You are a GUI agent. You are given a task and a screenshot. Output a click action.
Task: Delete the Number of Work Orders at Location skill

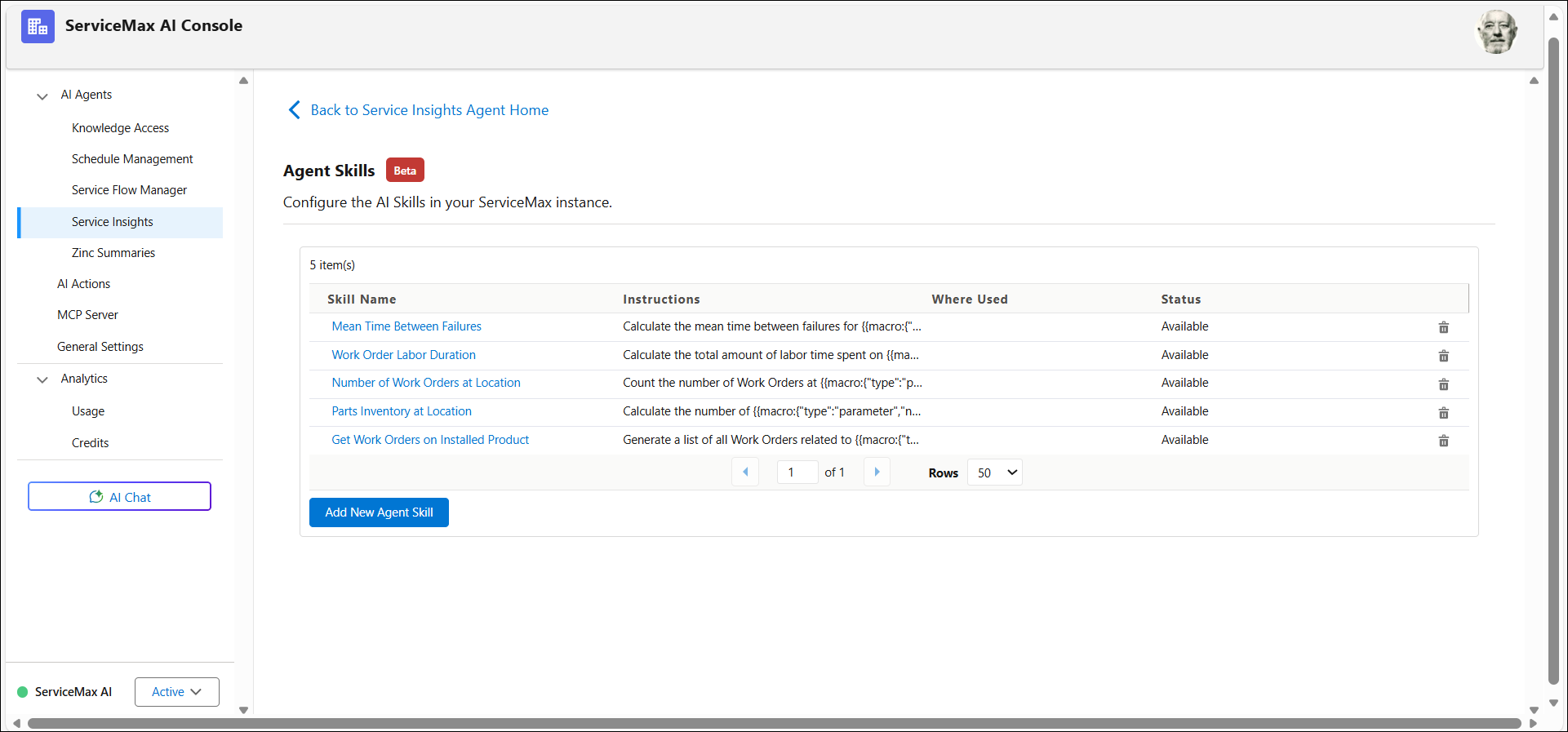pos(1443,384)
